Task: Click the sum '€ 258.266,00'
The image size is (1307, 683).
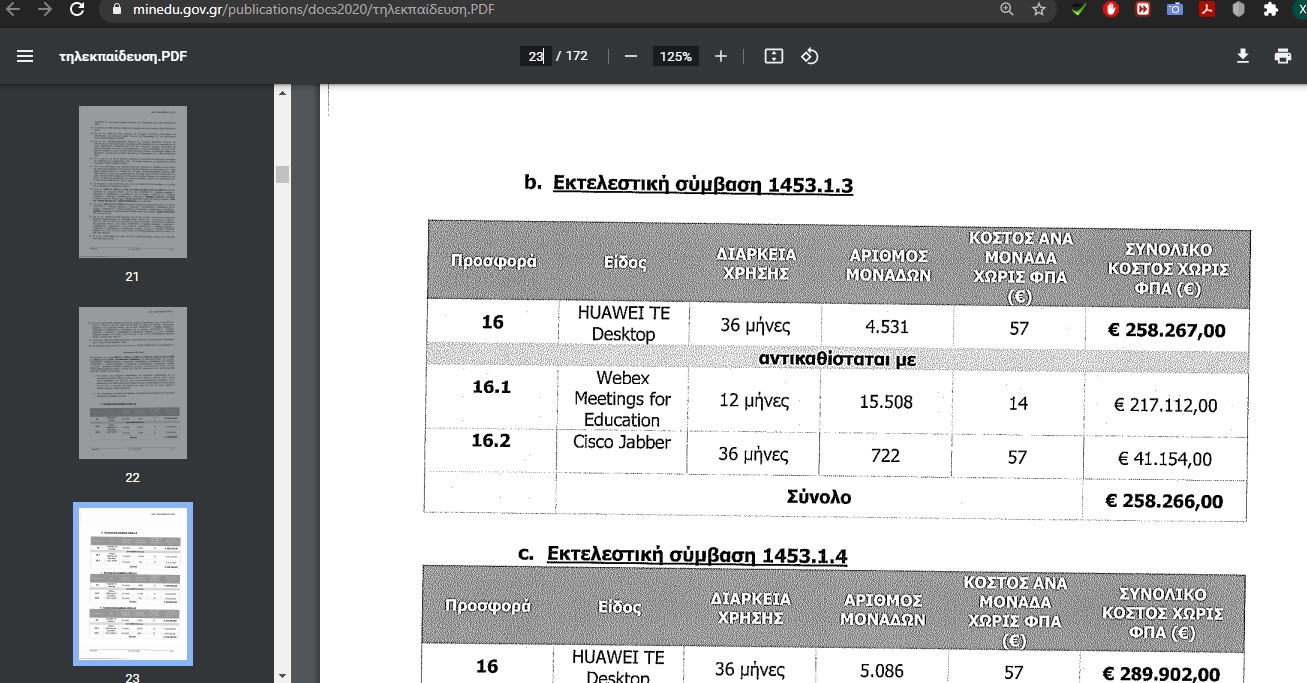Action: point(1164,501)
